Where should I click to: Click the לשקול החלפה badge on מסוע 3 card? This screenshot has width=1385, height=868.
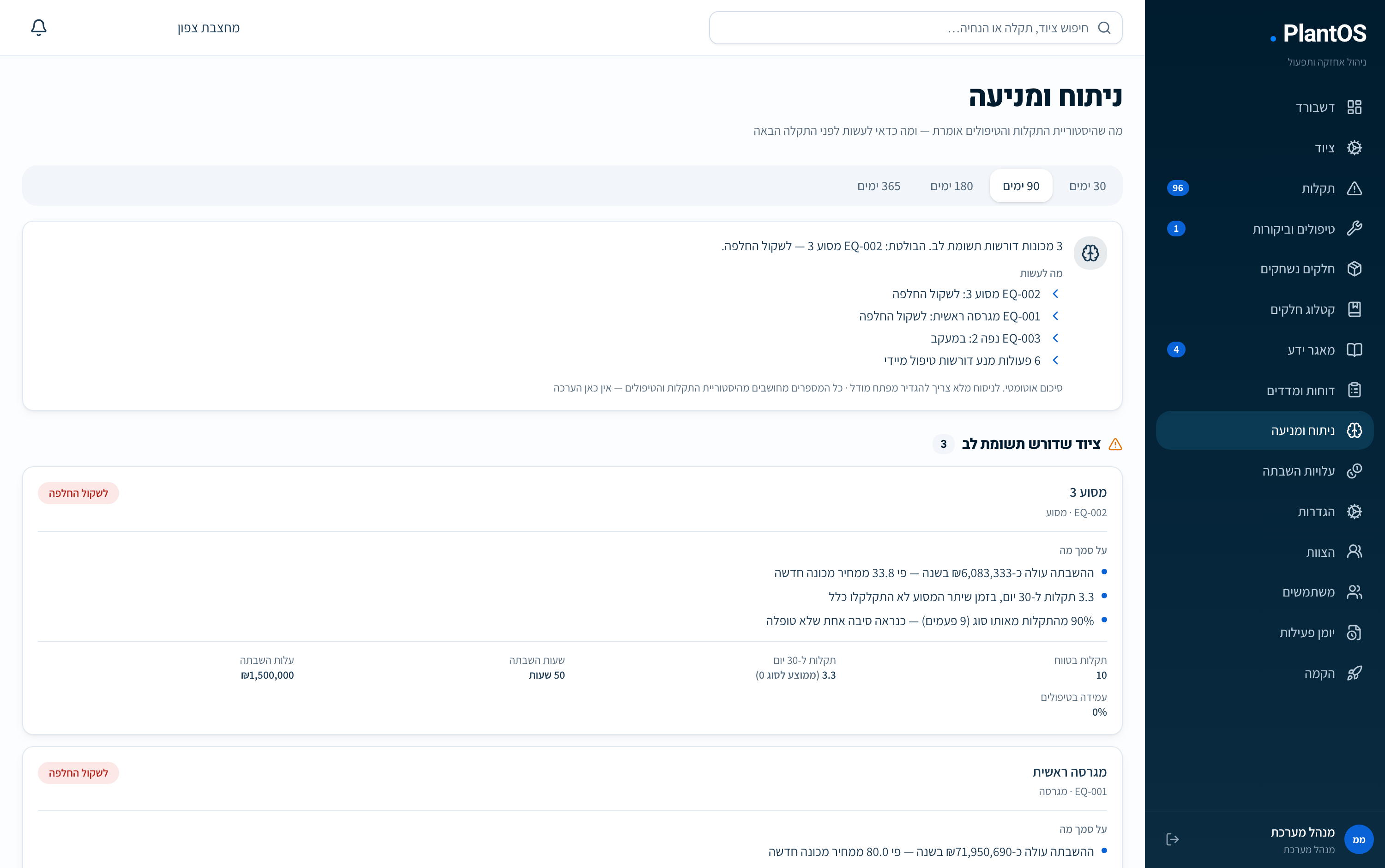coord(78,493)
